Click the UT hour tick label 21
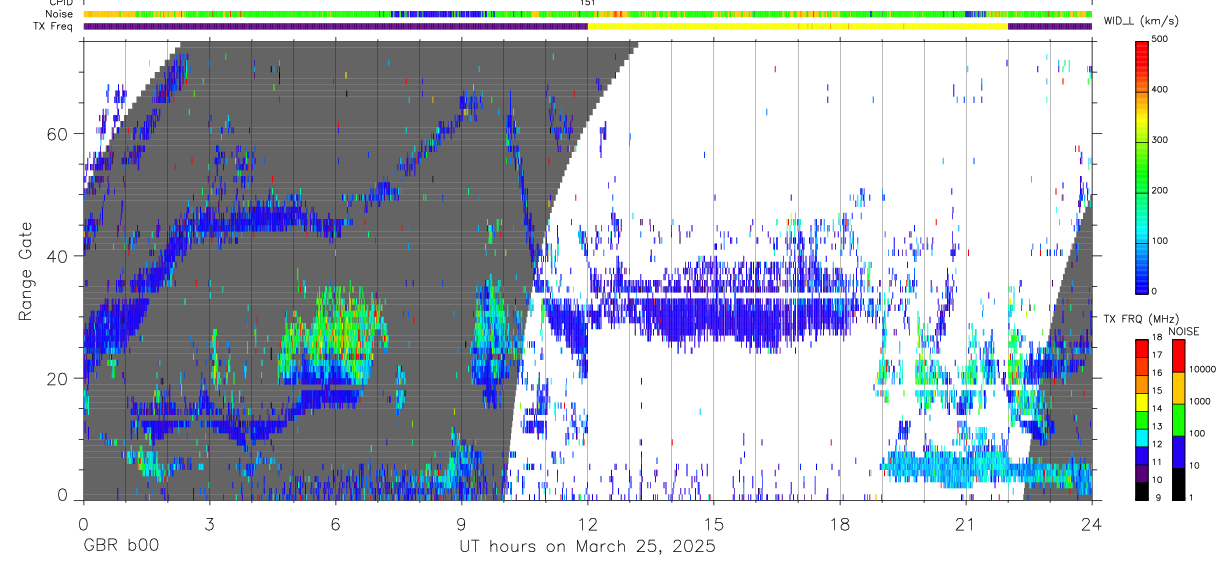The image size is (1228, 567). [965, 523]
